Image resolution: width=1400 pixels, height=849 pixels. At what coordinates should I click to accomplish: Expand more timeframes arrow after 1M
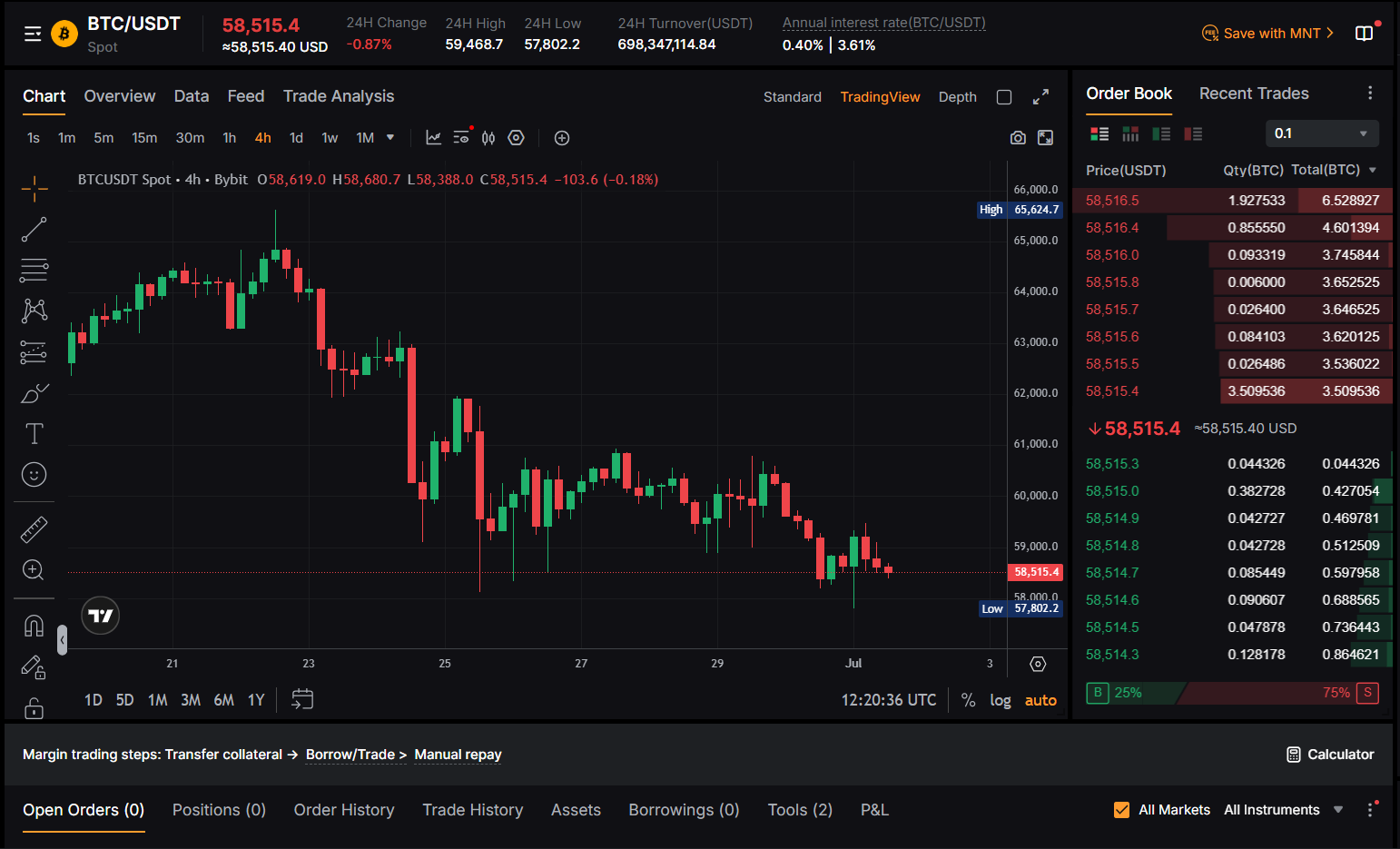coord(390,138)
